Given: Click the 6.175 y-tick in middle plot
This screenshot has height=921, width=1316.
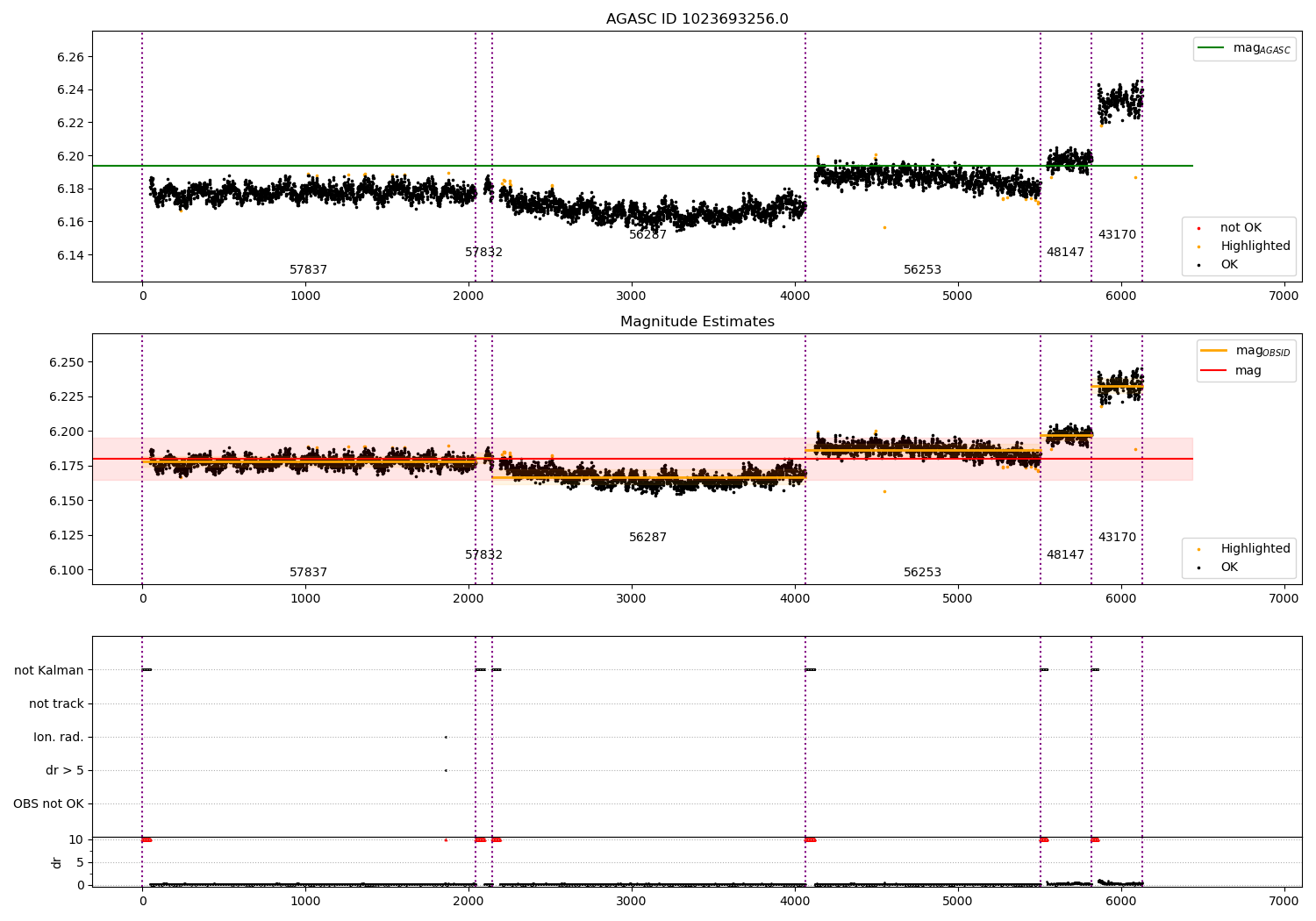Looking at the screenshot, I should (x=67, y=466).
